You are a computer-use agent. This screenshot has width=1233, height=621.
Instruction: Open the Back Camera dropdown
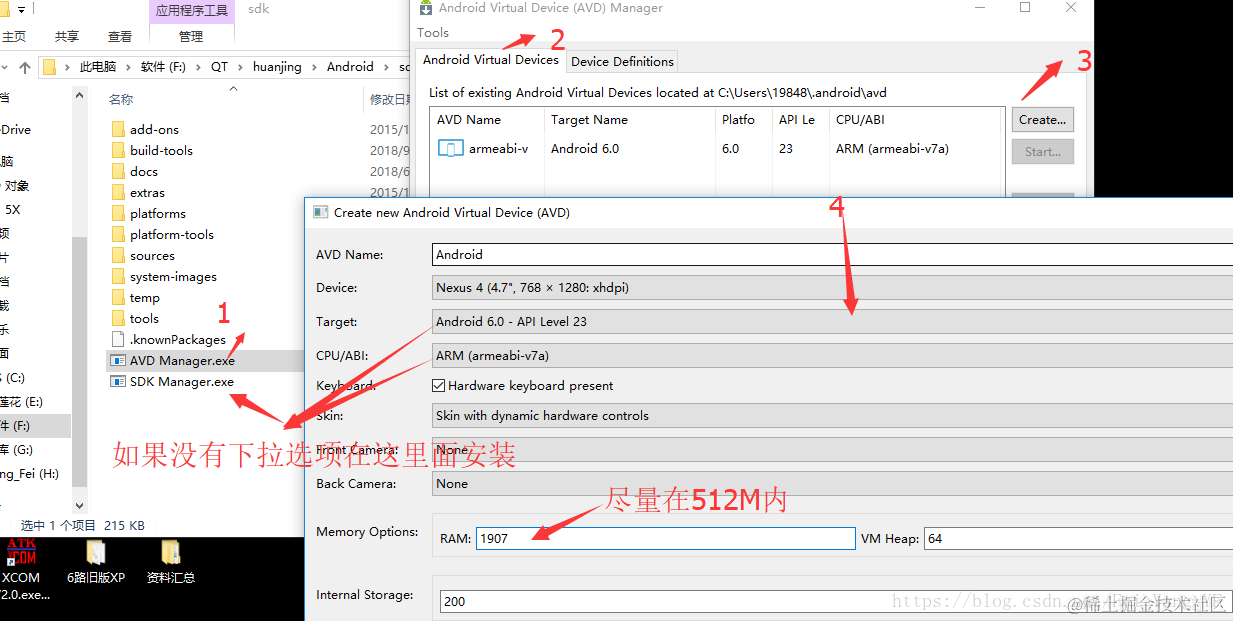(832, 483)
